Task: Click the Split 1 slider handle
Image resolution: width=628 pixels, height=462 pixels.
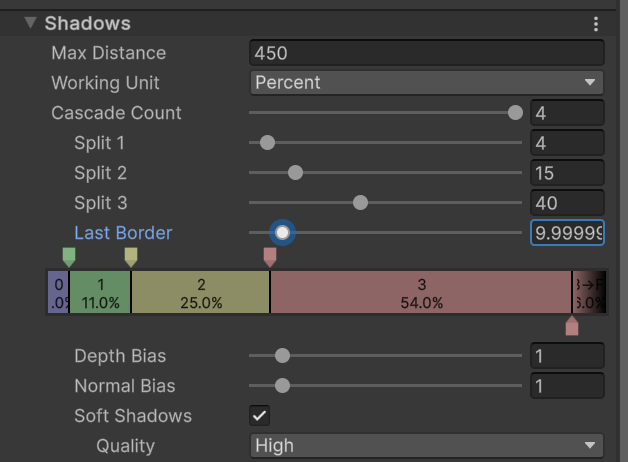Action: click(267, 143)
